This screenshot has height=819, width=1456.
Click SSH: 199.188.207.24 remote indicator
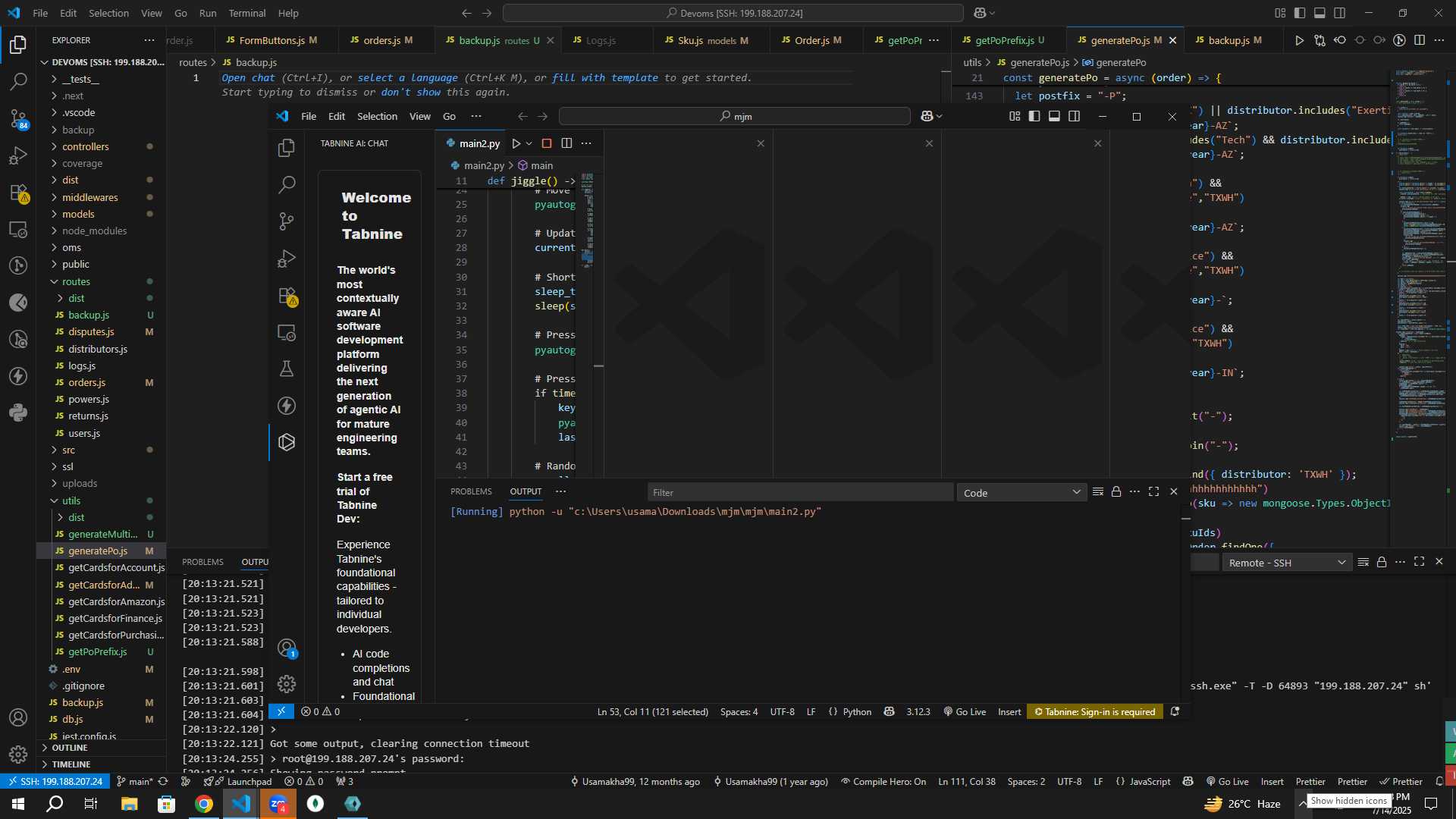tap(54, 781)
